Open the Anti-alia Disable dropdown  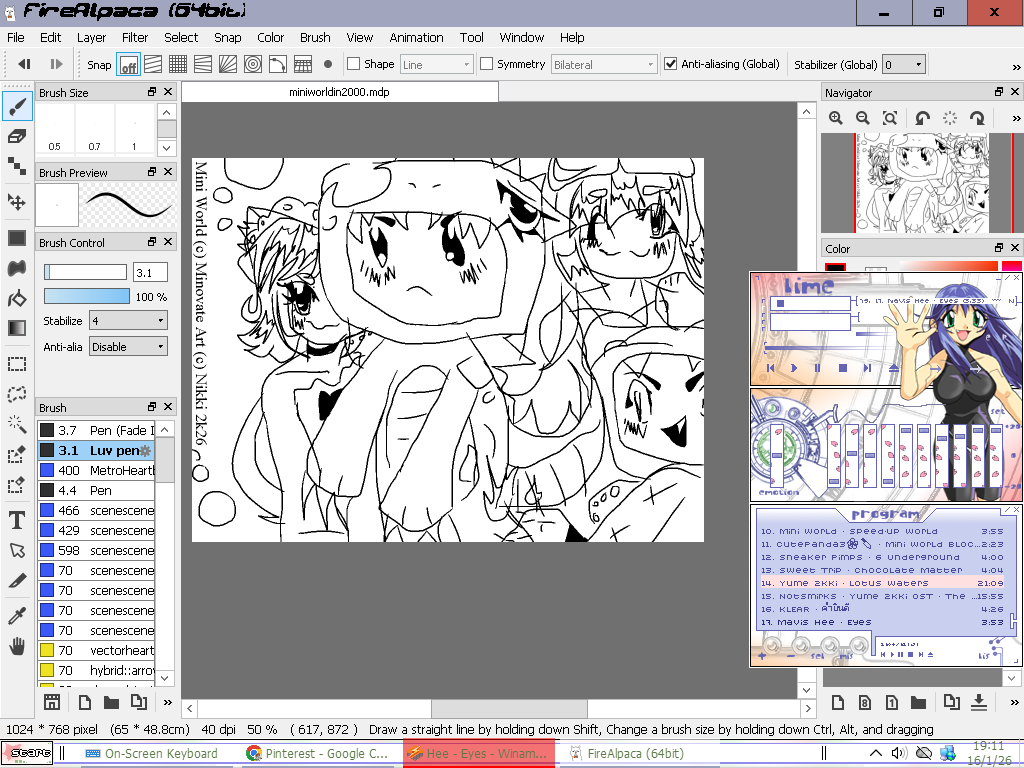pyautogui.click(x=128, y=347)
